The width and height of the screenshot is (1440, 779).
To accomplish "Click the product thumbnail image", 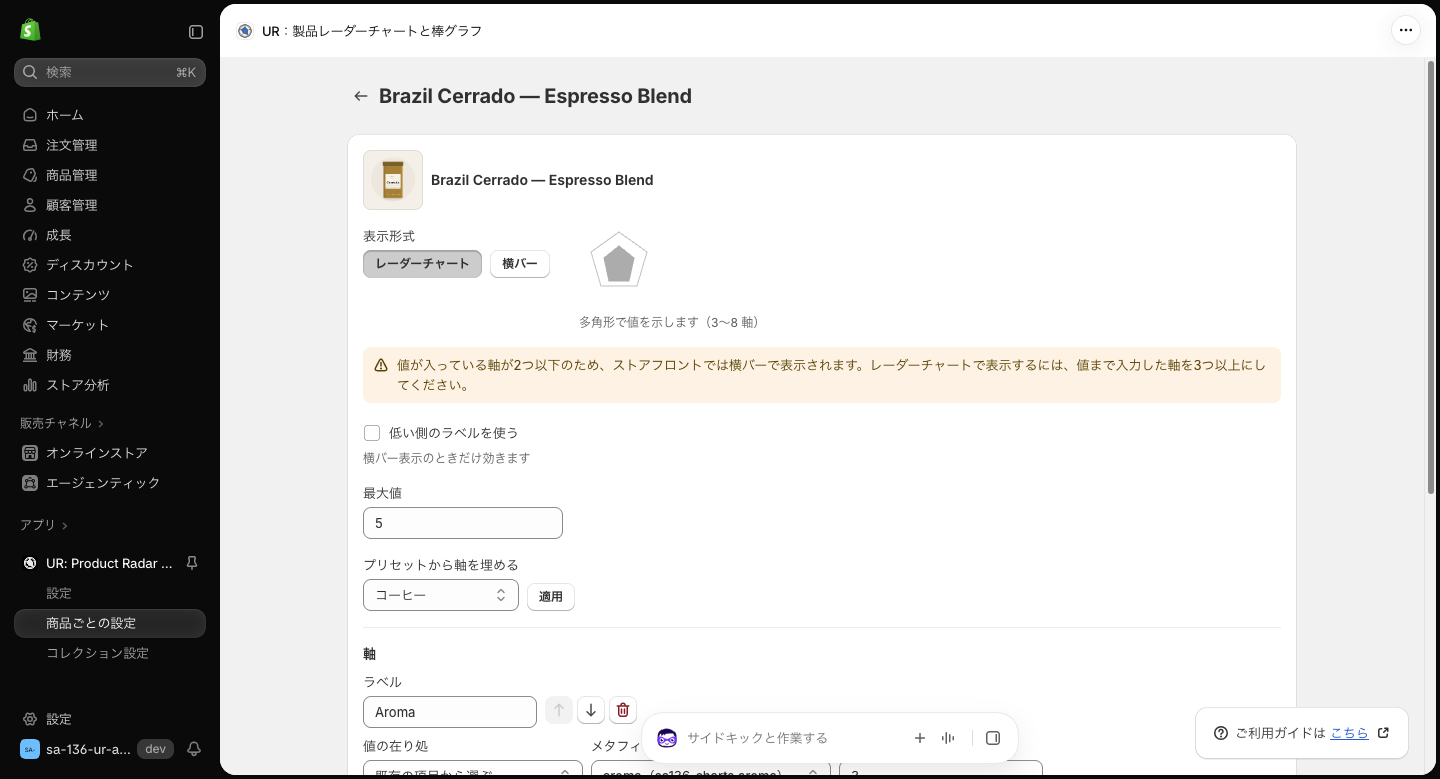I will 393,180.
